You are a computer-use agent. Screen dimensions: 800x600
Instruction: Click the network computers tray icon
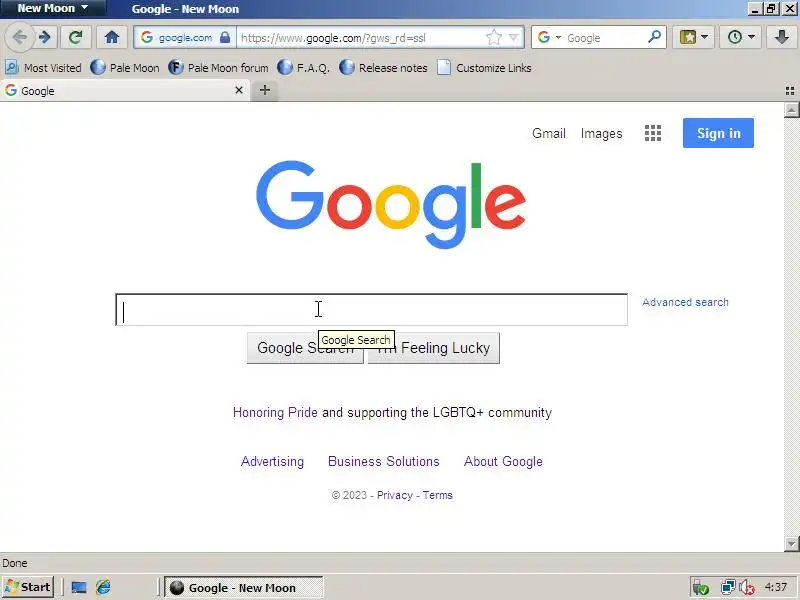(728, 588)
